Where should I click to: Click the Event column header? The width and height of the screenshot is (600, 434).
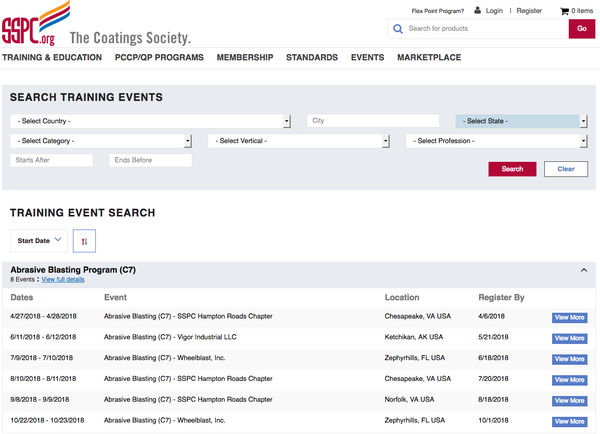115,297
